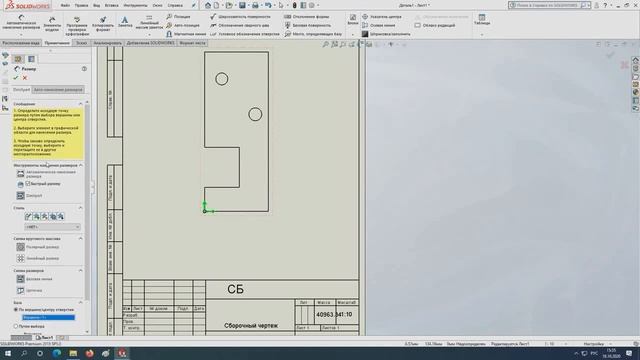Click the Лист1 sheet tab at bottom
The height and width of the screenshot is (360, 640).
coord(44,338)
